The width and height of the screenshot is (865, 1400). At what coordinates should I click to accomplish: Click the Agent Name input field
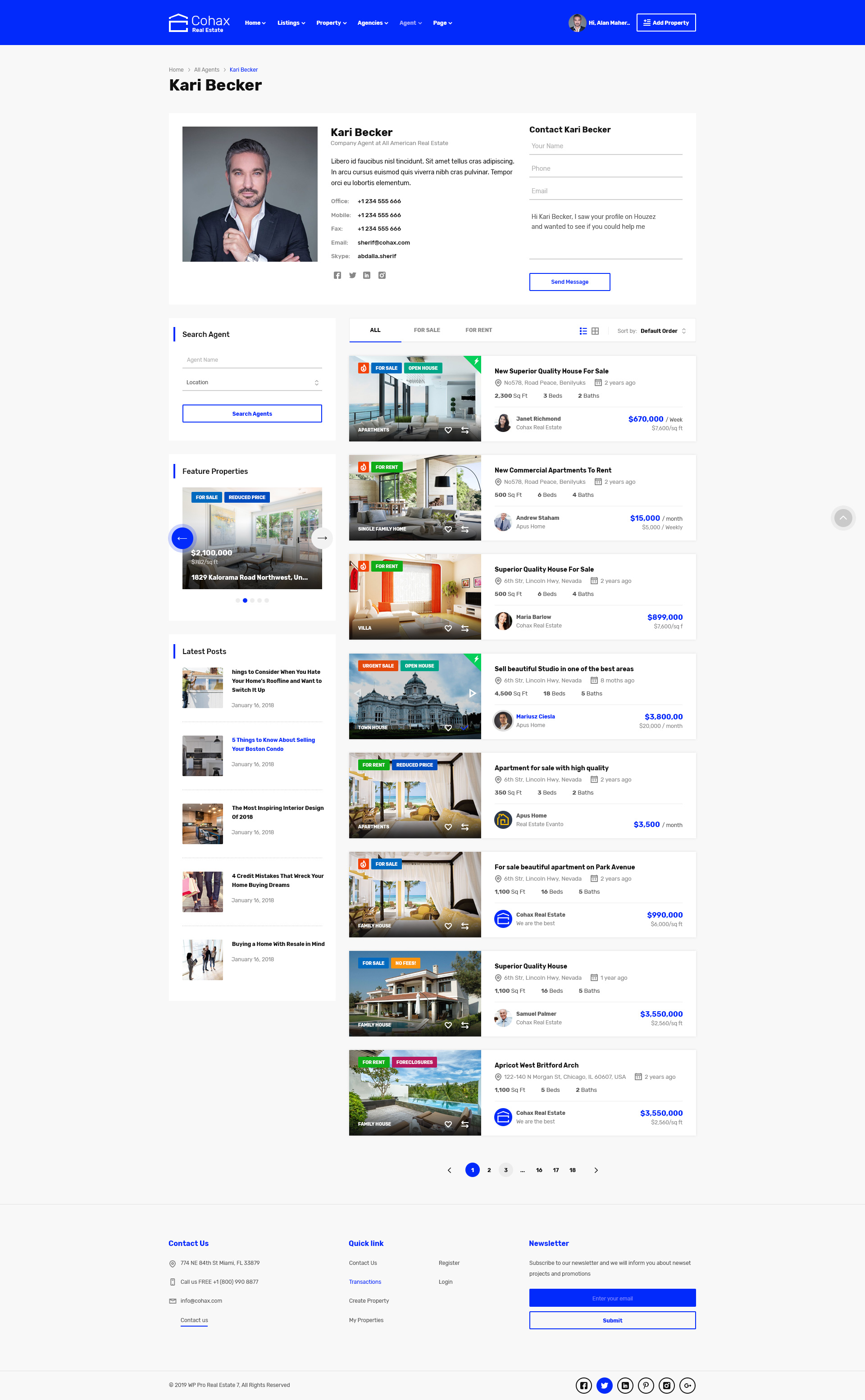(x=252, y=360)
